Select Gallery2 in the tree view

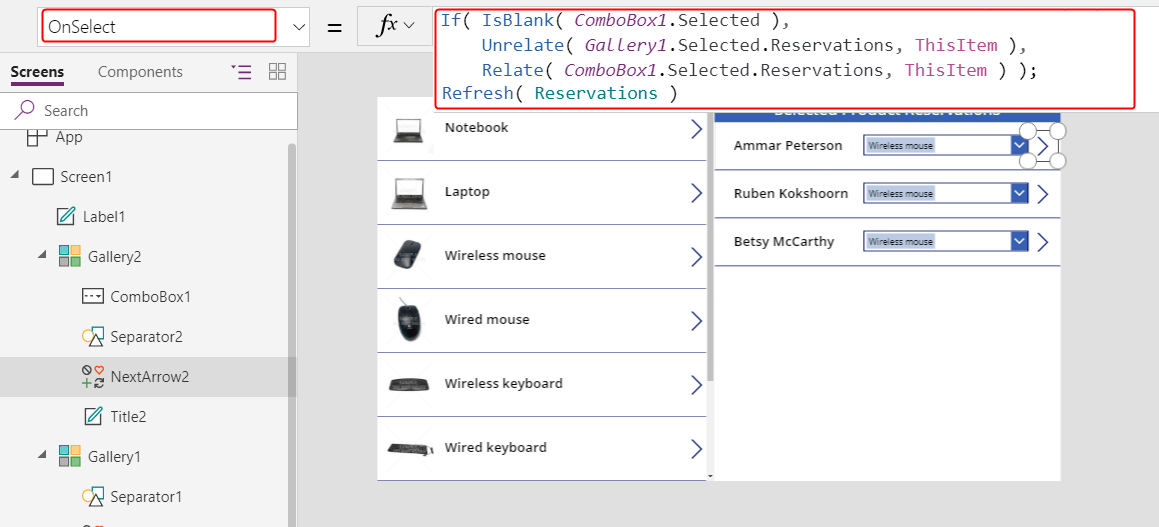(114, 256)
